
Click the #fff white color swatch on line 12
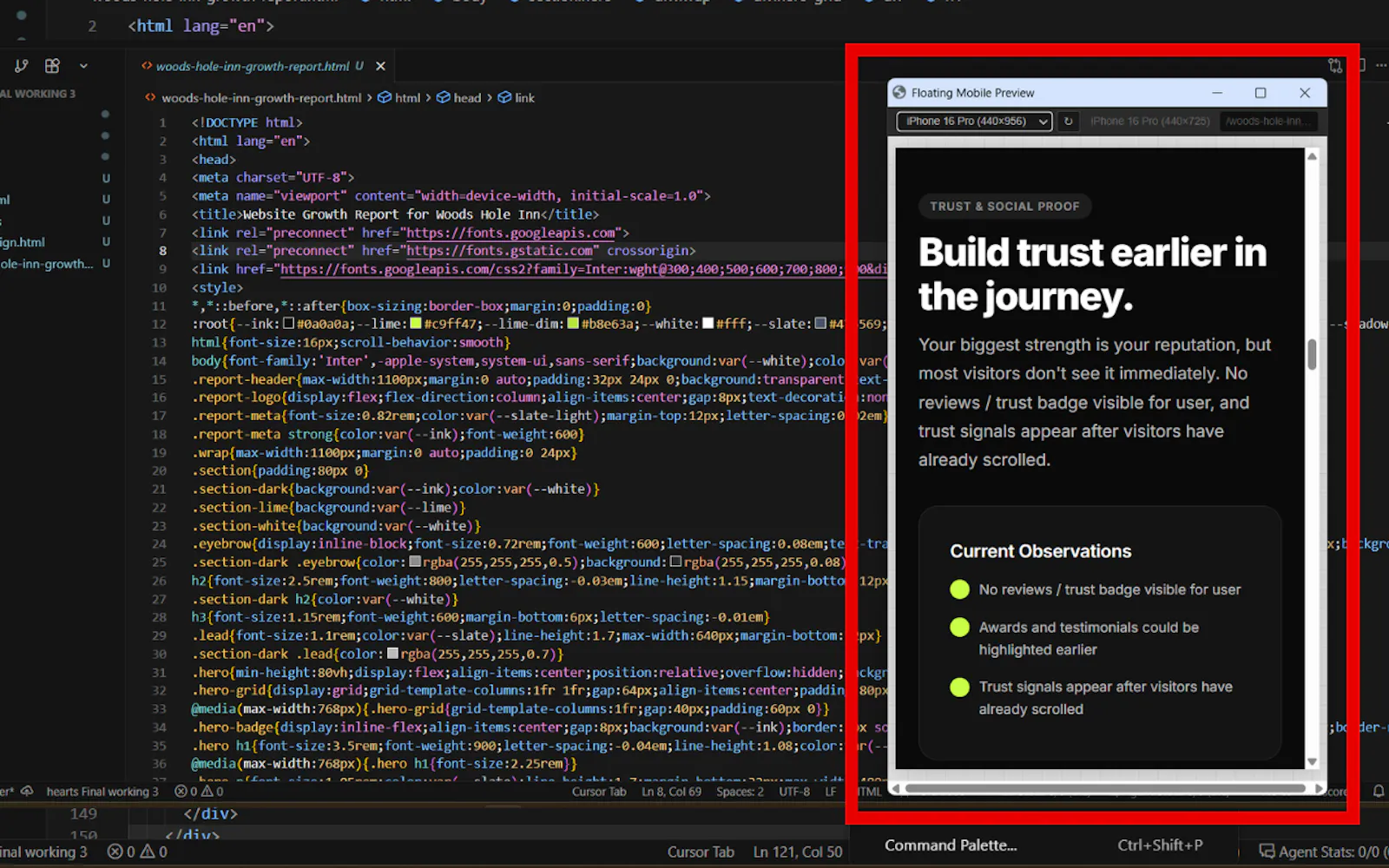click(708, 324)
